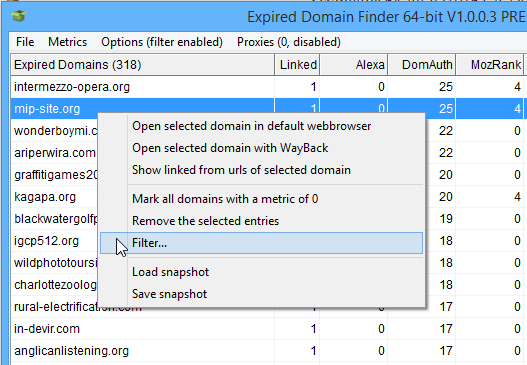This screenshot has height=365, width=527.
Task: Choose Mark all domains with a metric of 0
Action: (261, 199)
